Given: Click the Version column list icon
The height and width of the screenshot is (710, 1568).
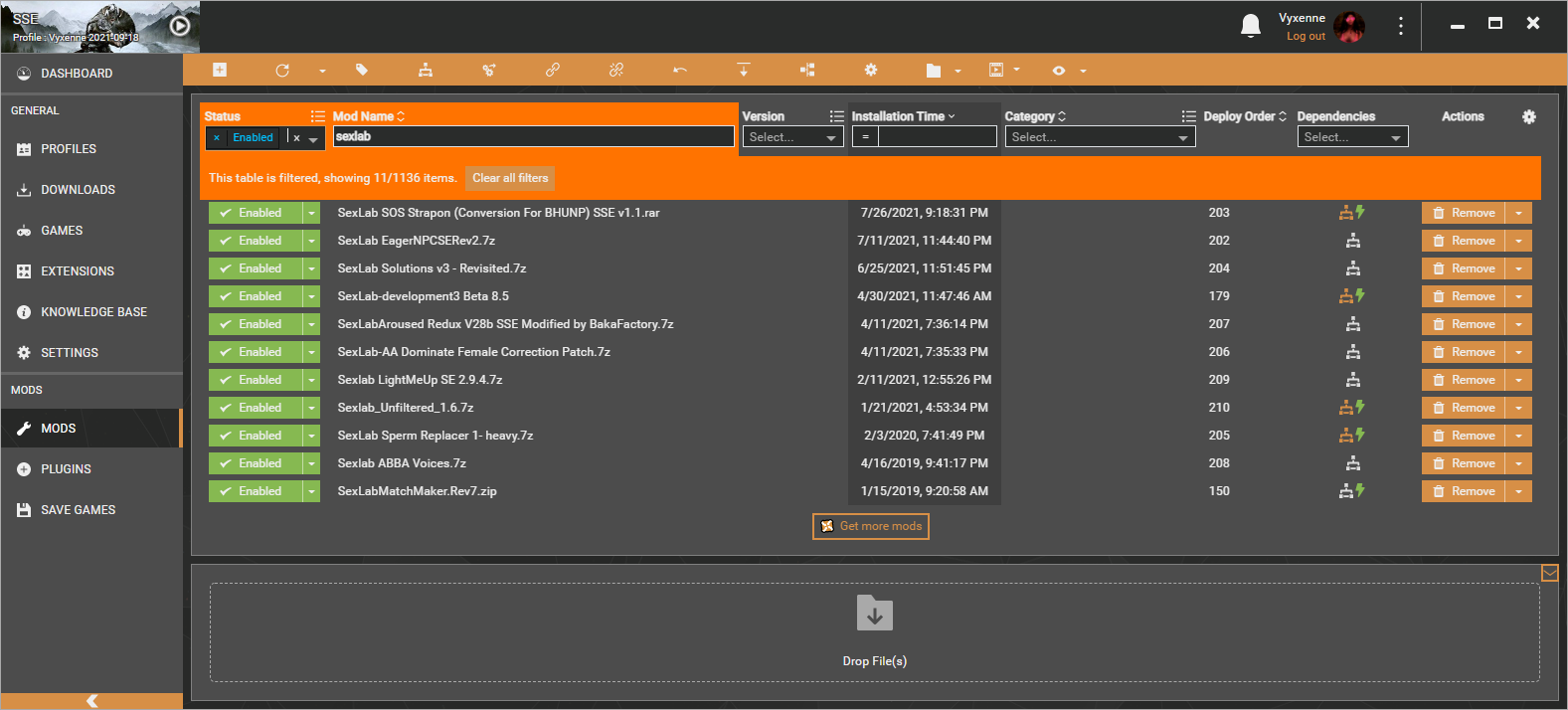Looking at the screenshot, I should pos(837,116).
